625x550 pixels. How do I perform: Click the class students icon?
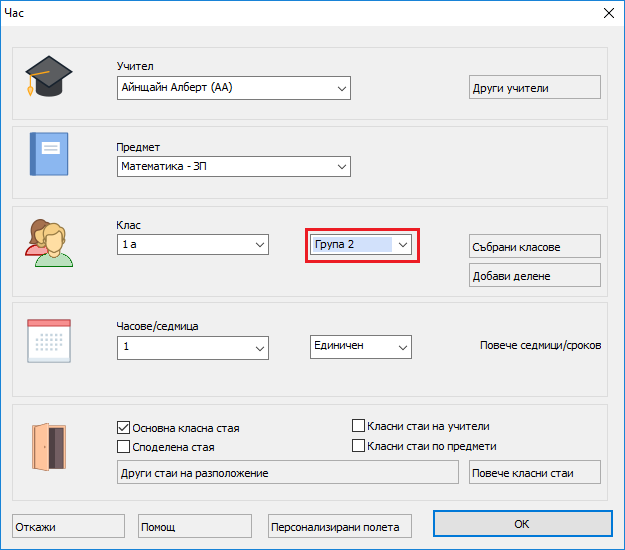coord(48,242)
